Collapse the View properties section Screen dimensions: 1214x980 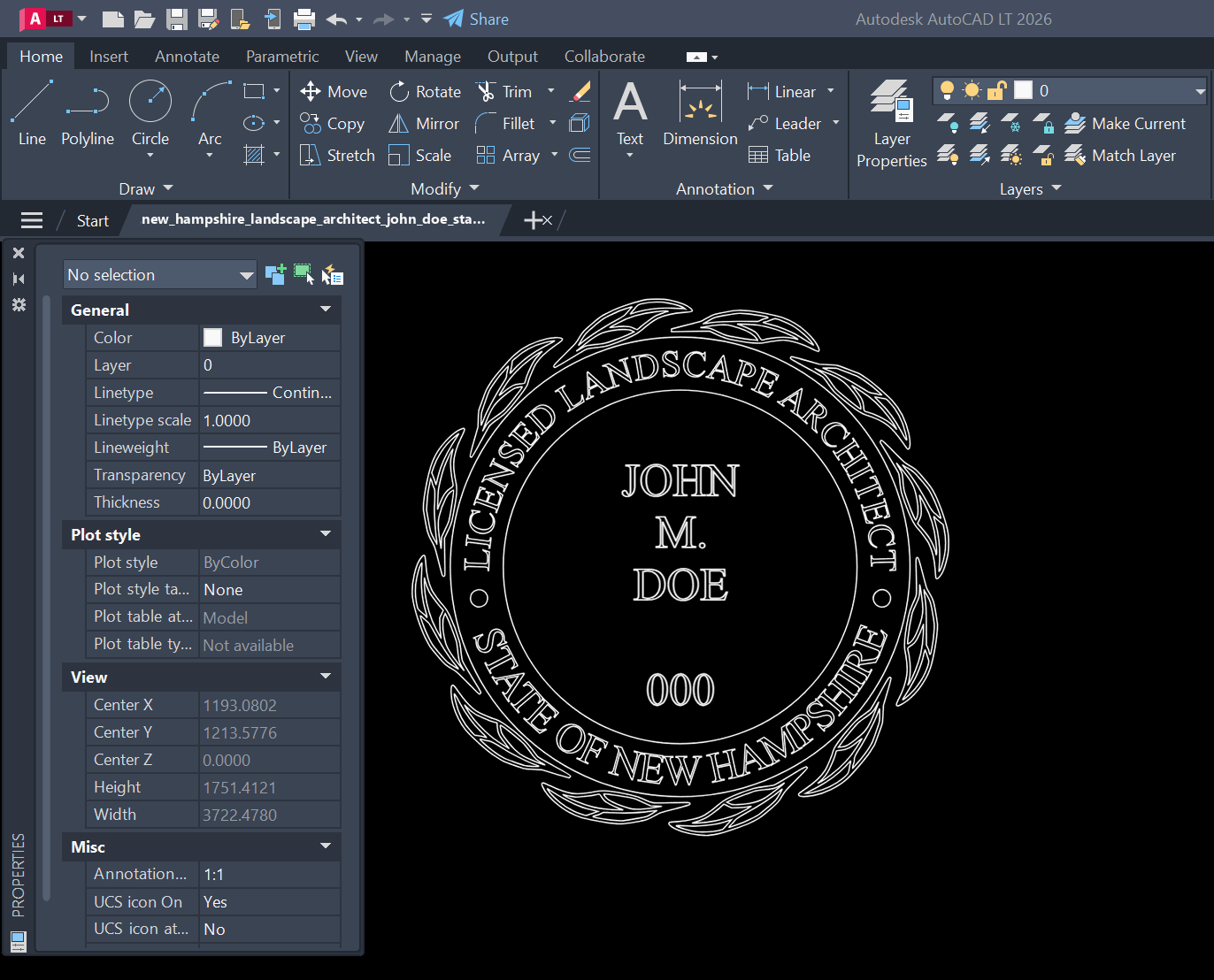(326, 677)
